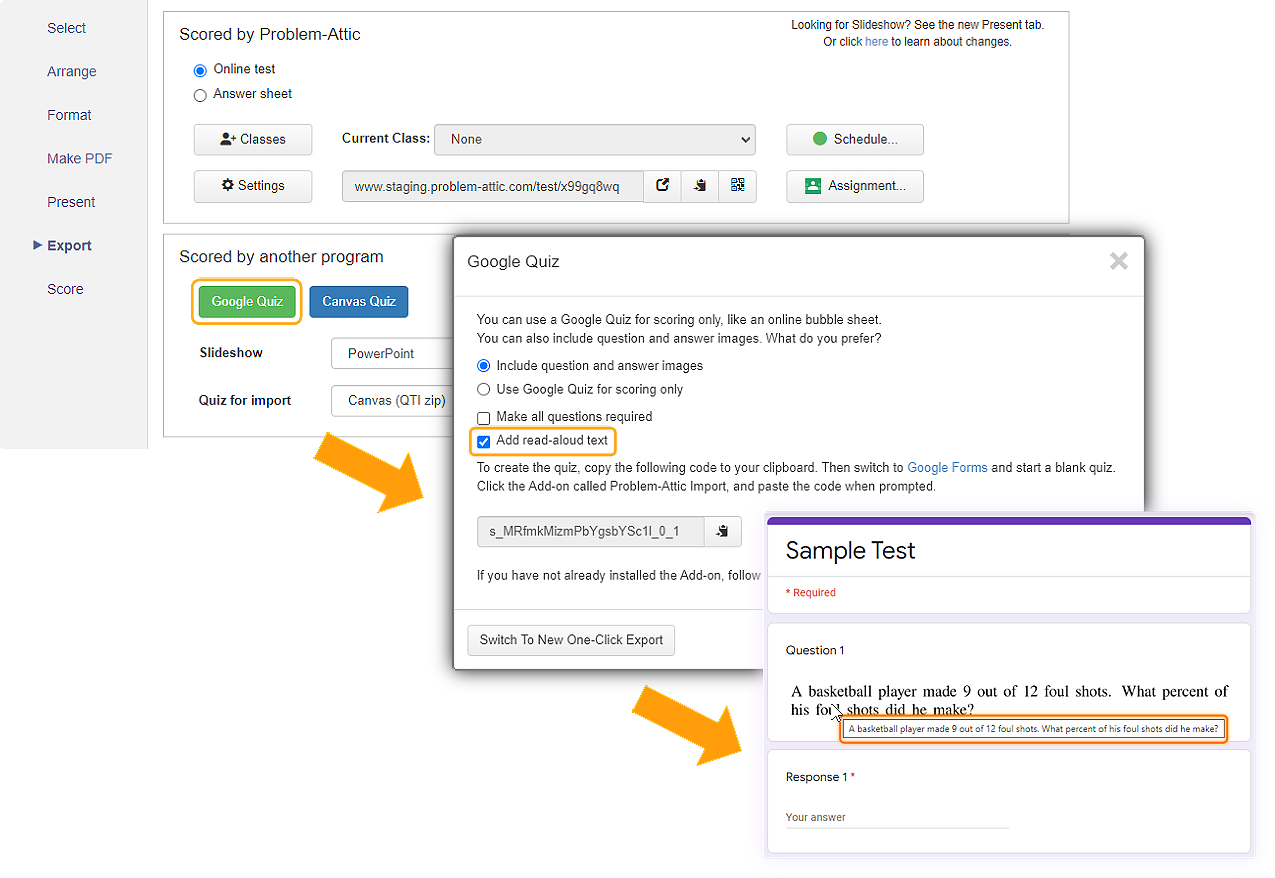The image size is (1275, 878).
Task: Click the quiz code field
Action: pyautogui.click(x=591, y=532)
